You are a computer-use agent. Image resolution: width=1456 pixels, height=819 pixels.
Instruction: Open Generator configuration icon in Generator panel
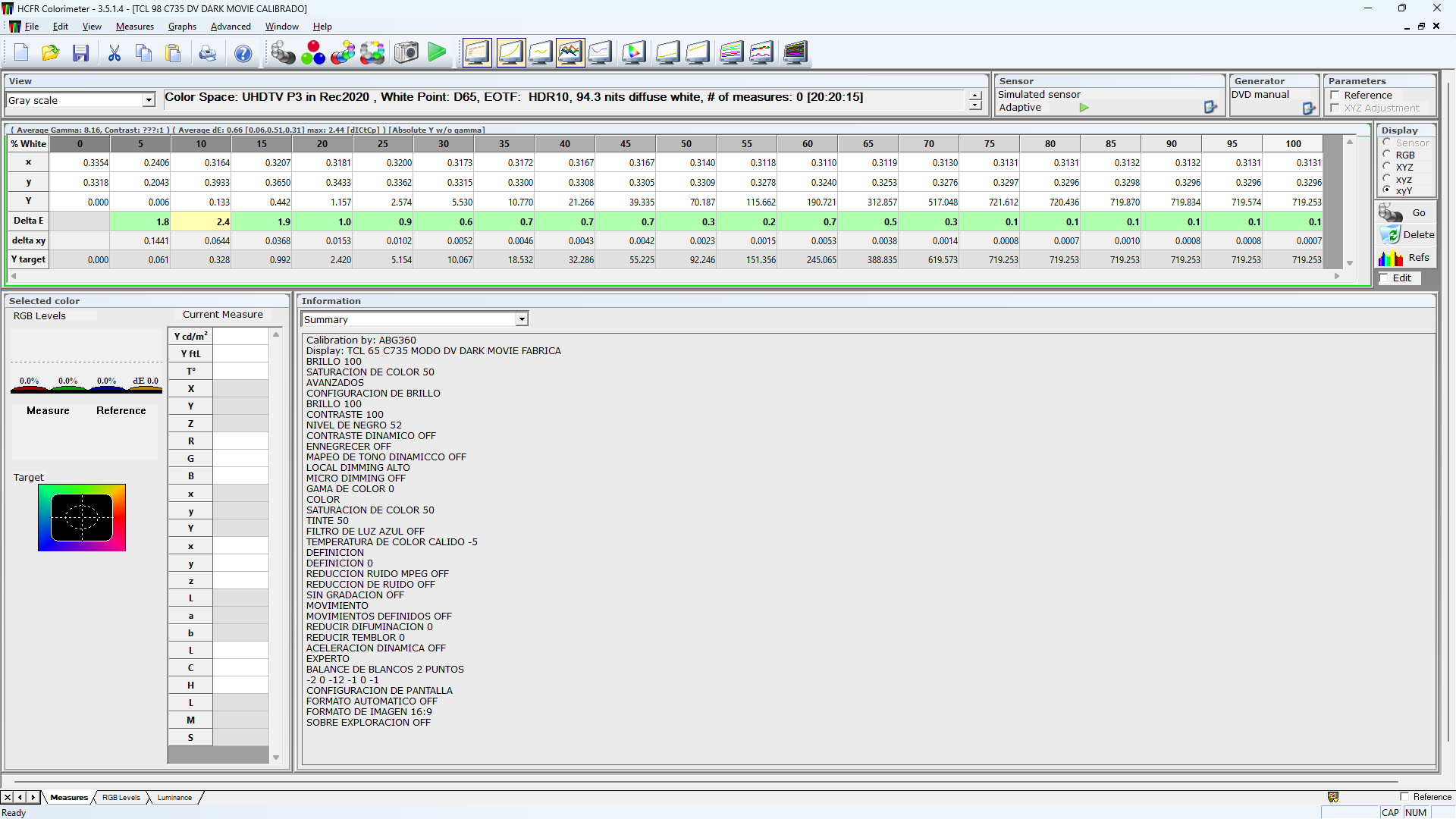(x=1309, y=108)
